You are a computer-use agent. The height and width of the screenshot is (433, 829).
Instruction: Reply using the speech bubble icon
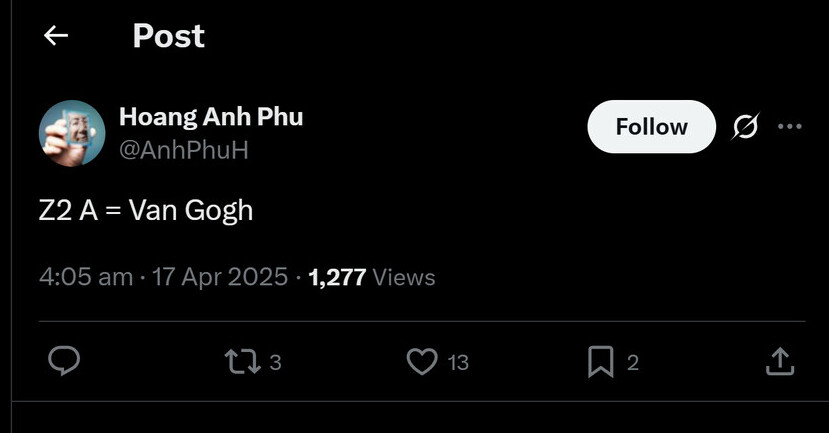tap(64, 361)
